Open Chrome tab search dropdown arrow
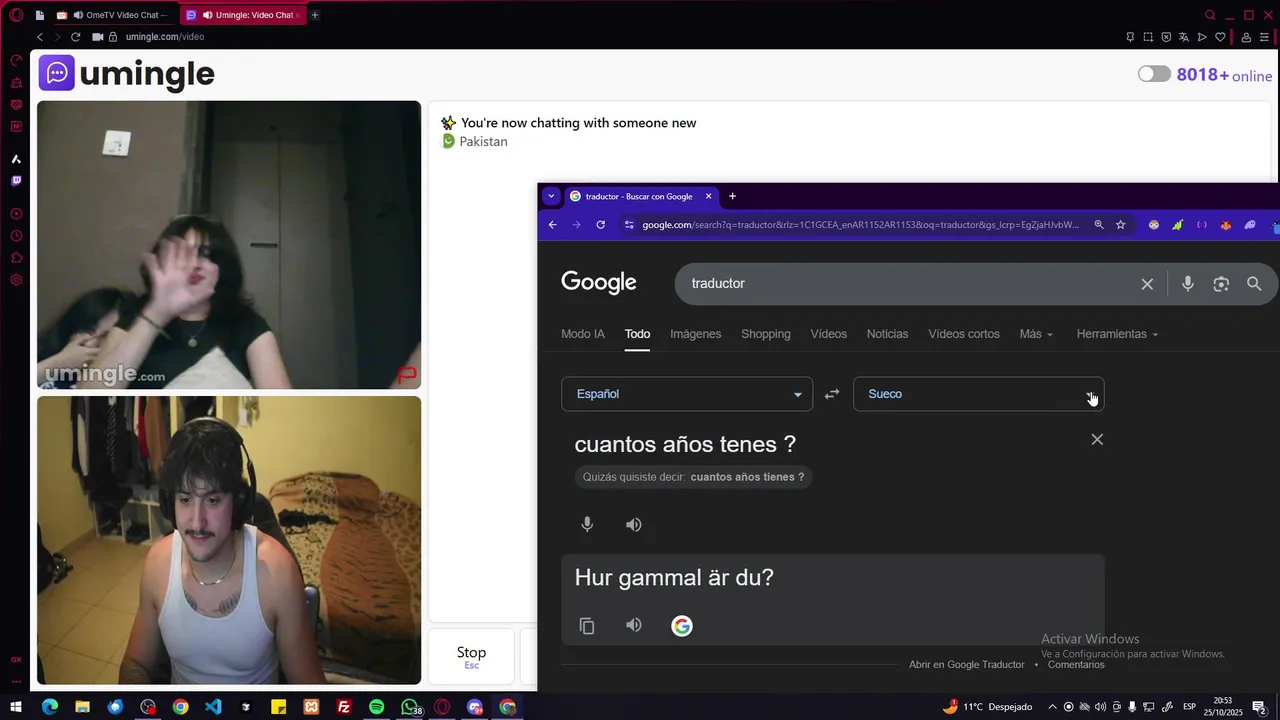Screen dimensions: 1280x720 coord(551,196)
